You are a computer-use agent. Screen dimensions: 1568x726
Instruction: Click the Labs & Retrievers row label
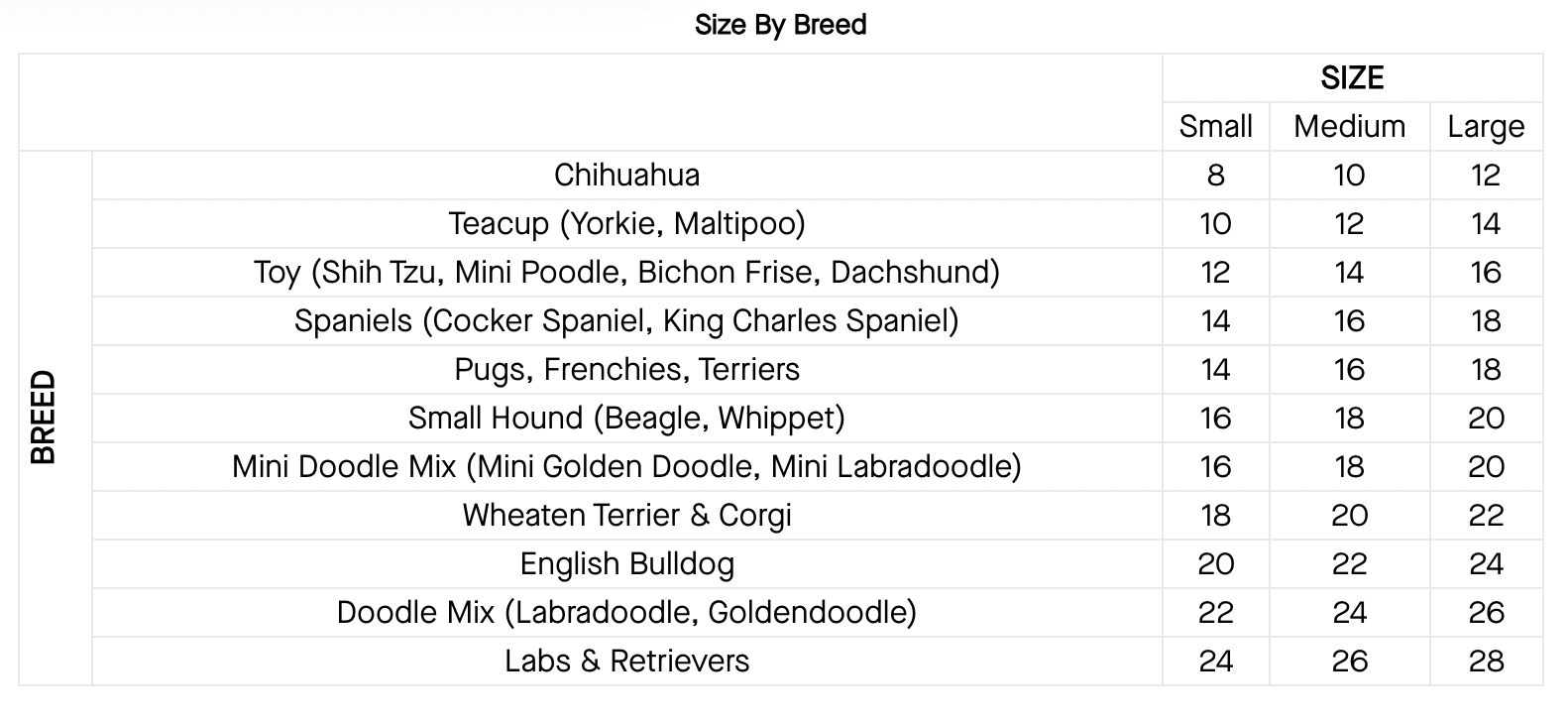click(x=626, y=662)
